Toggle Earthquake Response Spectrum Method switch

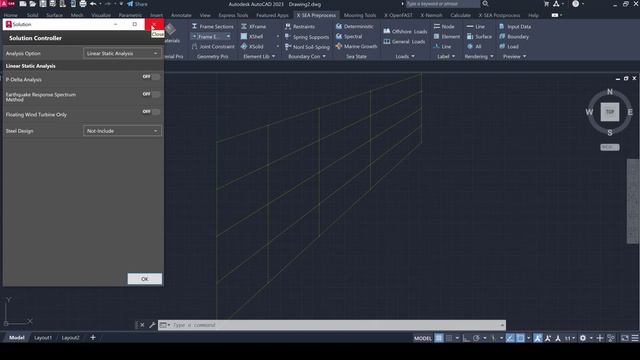click(x=151, y=94)
